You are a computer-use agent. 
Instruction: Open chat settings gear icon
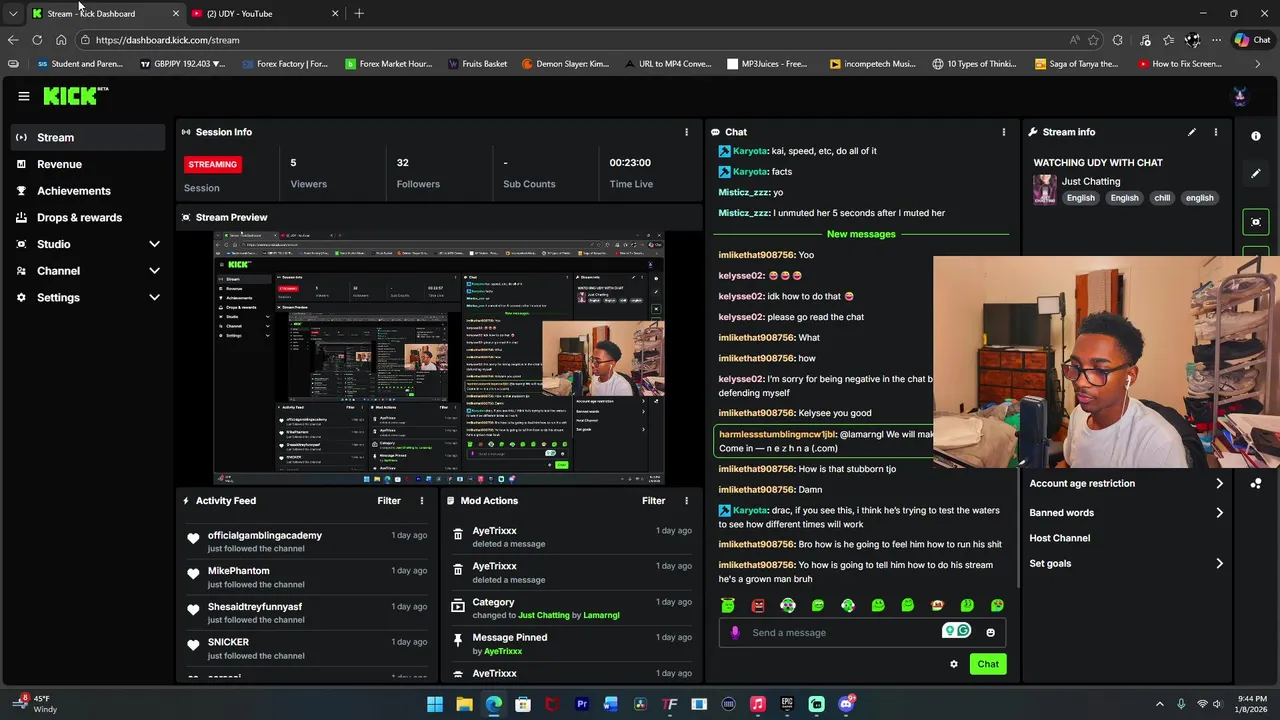(x=953, y=664)
